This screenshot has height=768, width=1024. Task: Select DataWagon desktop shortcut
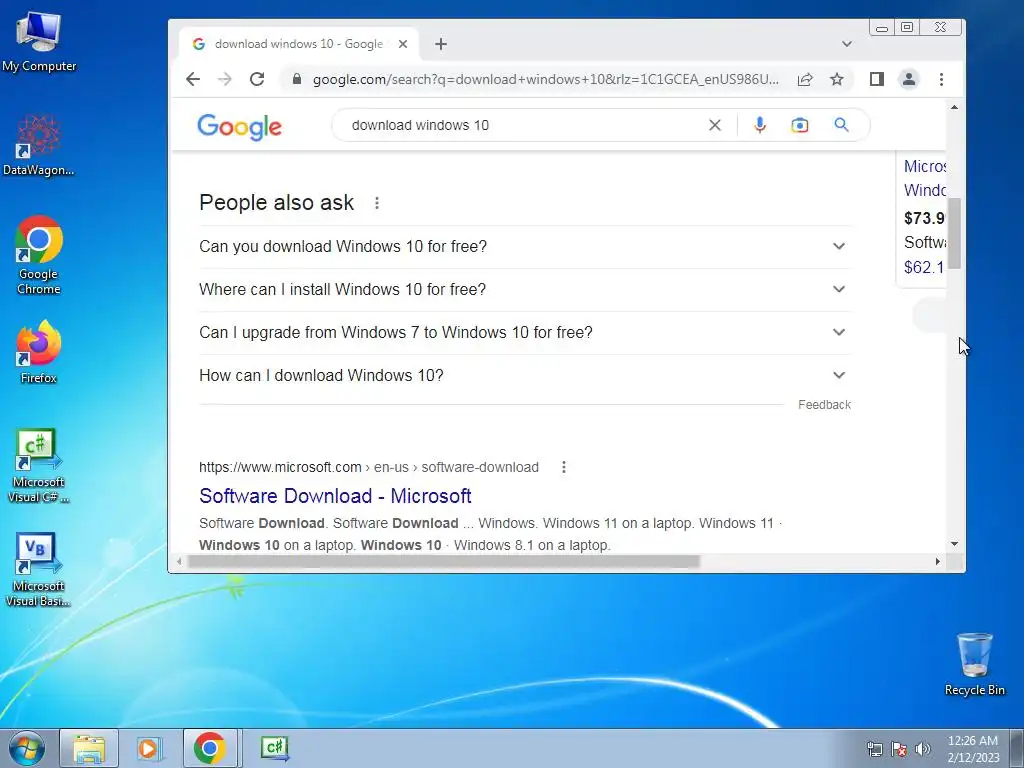[x=39, y=145]
